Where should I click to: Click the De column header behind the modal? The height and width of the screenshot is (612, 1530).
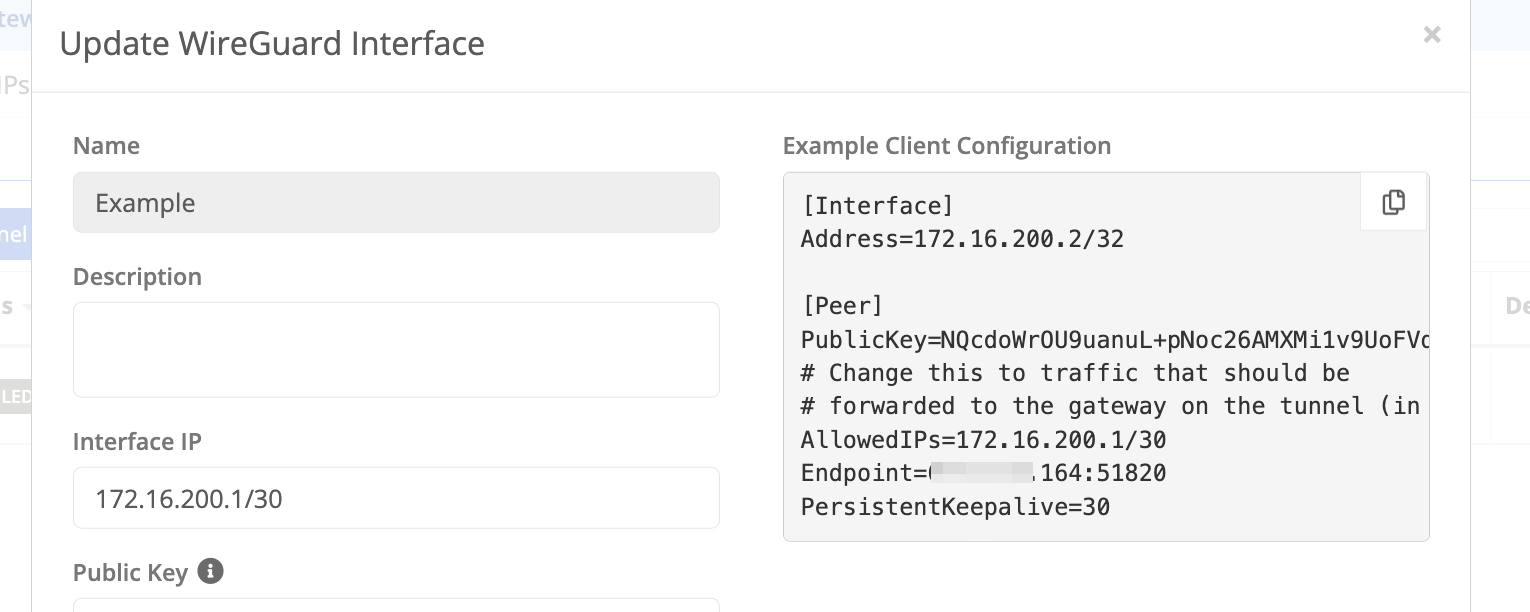(x=1516, y=307)
